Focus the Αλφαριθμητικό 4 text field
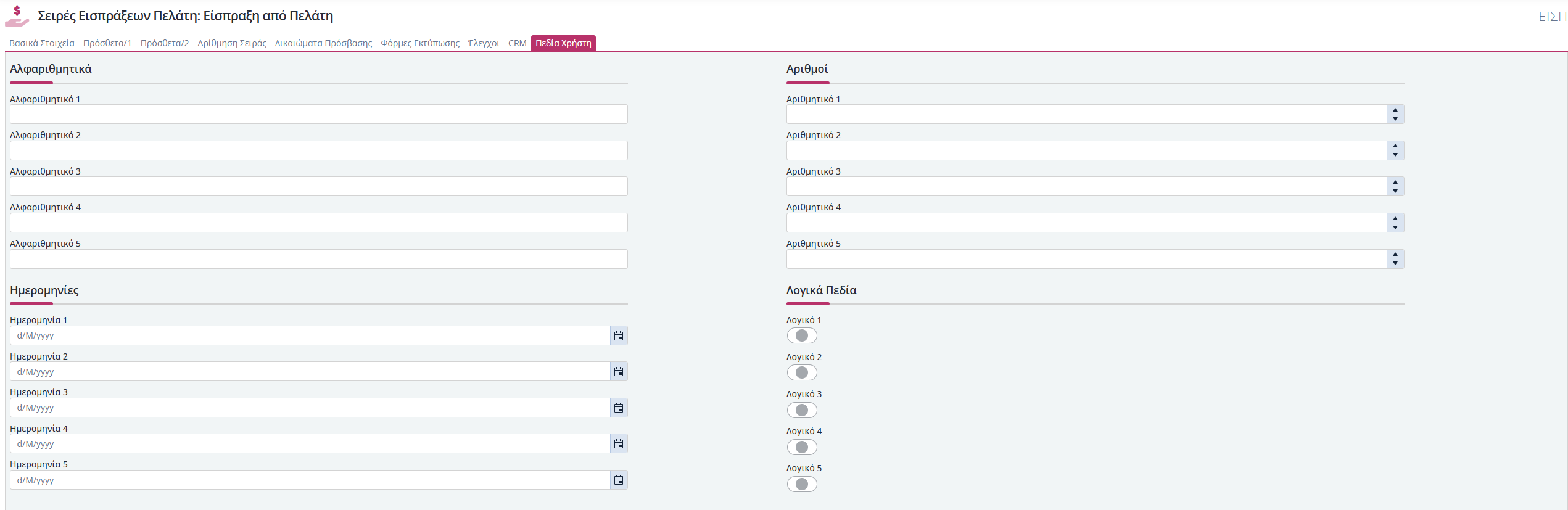 click(319, 223)
